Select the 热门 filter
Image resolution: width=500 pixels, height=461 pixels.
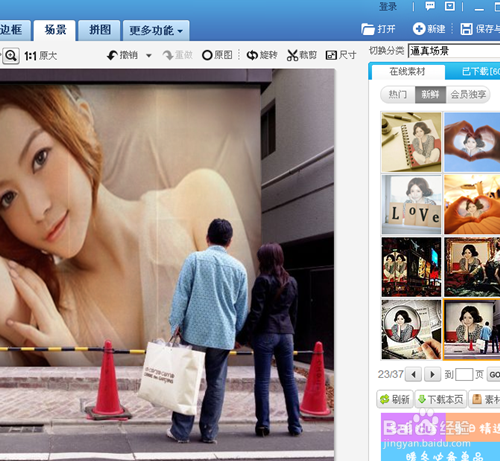pos(398,95)
